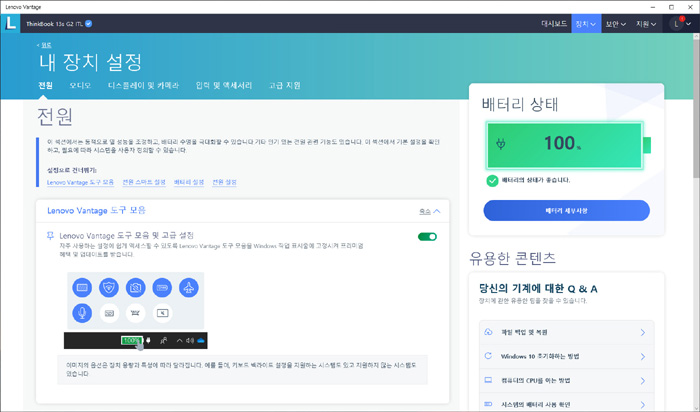Click the middle white circle icon in preview
The image size is (700, 412).
(135, 313)
